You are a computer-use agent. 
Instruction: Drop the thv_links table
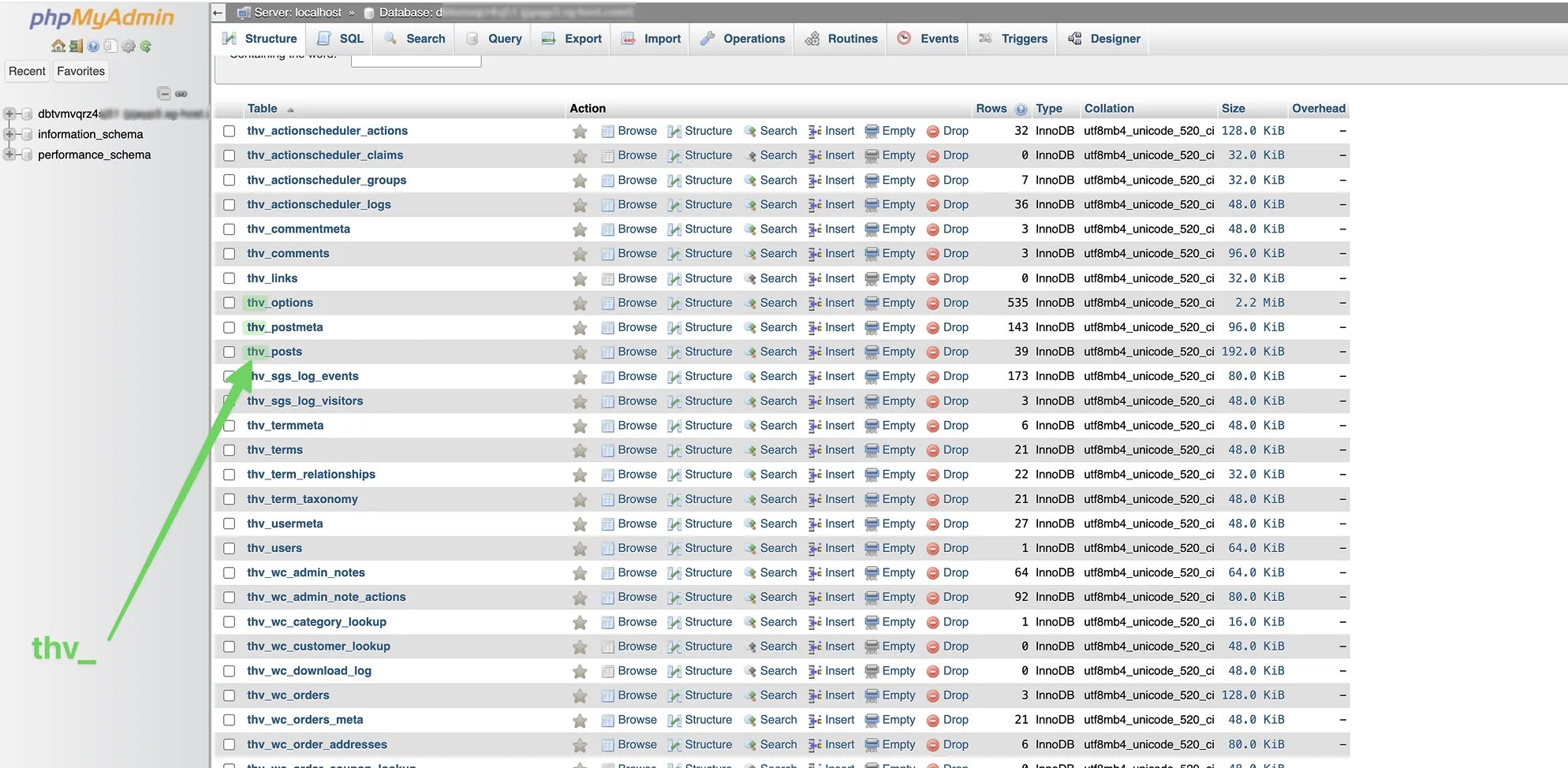[956, 278]
